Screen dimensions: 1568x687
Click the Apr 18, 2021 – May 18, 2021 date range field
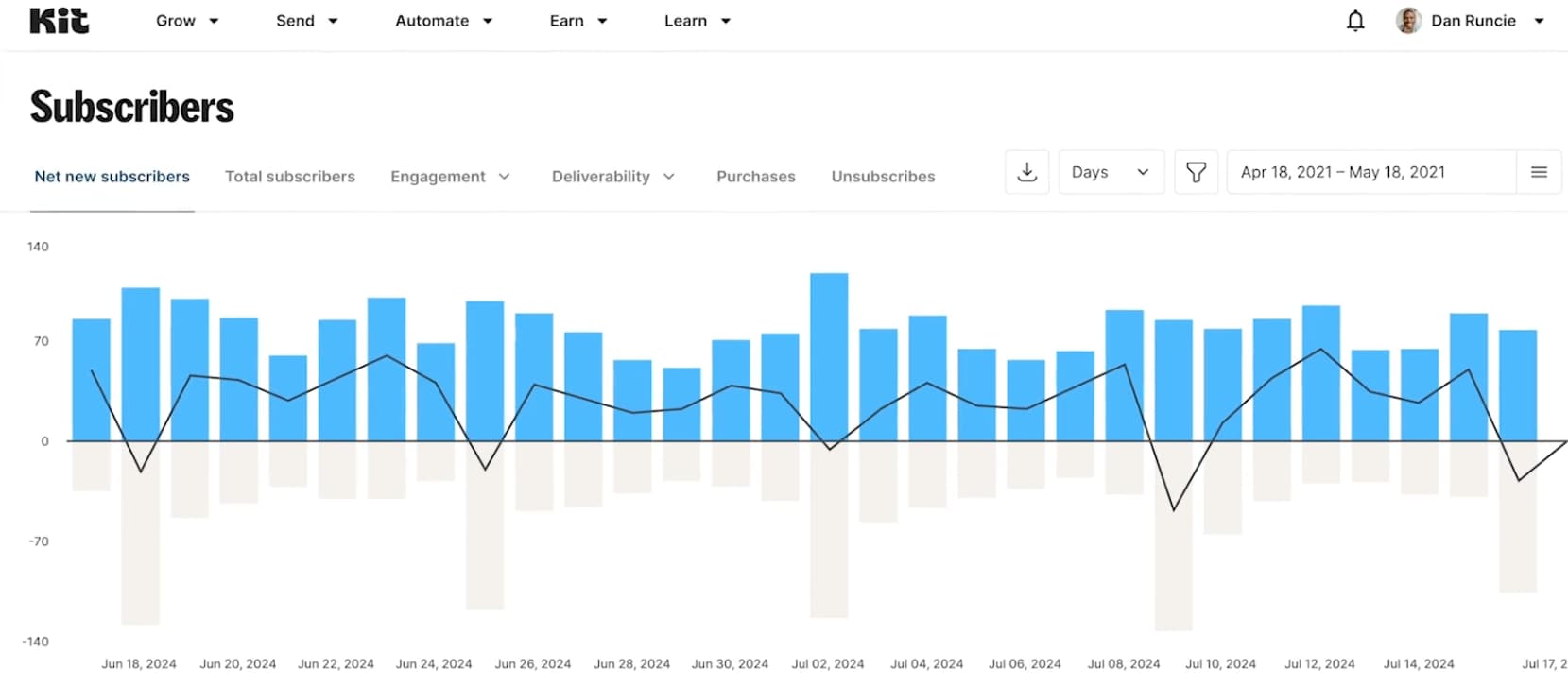click(x=1371, y=172)
